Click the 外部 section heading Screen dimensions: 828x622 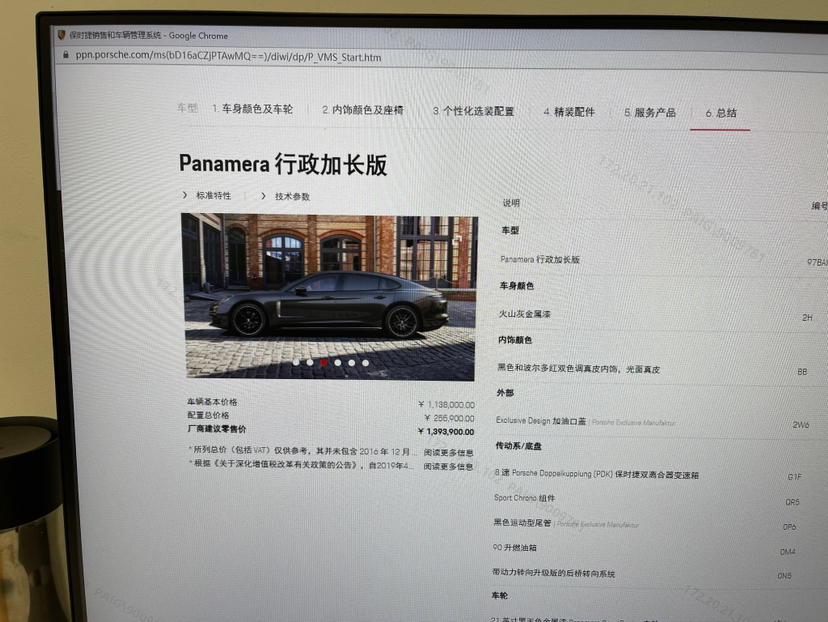(505, 393)
